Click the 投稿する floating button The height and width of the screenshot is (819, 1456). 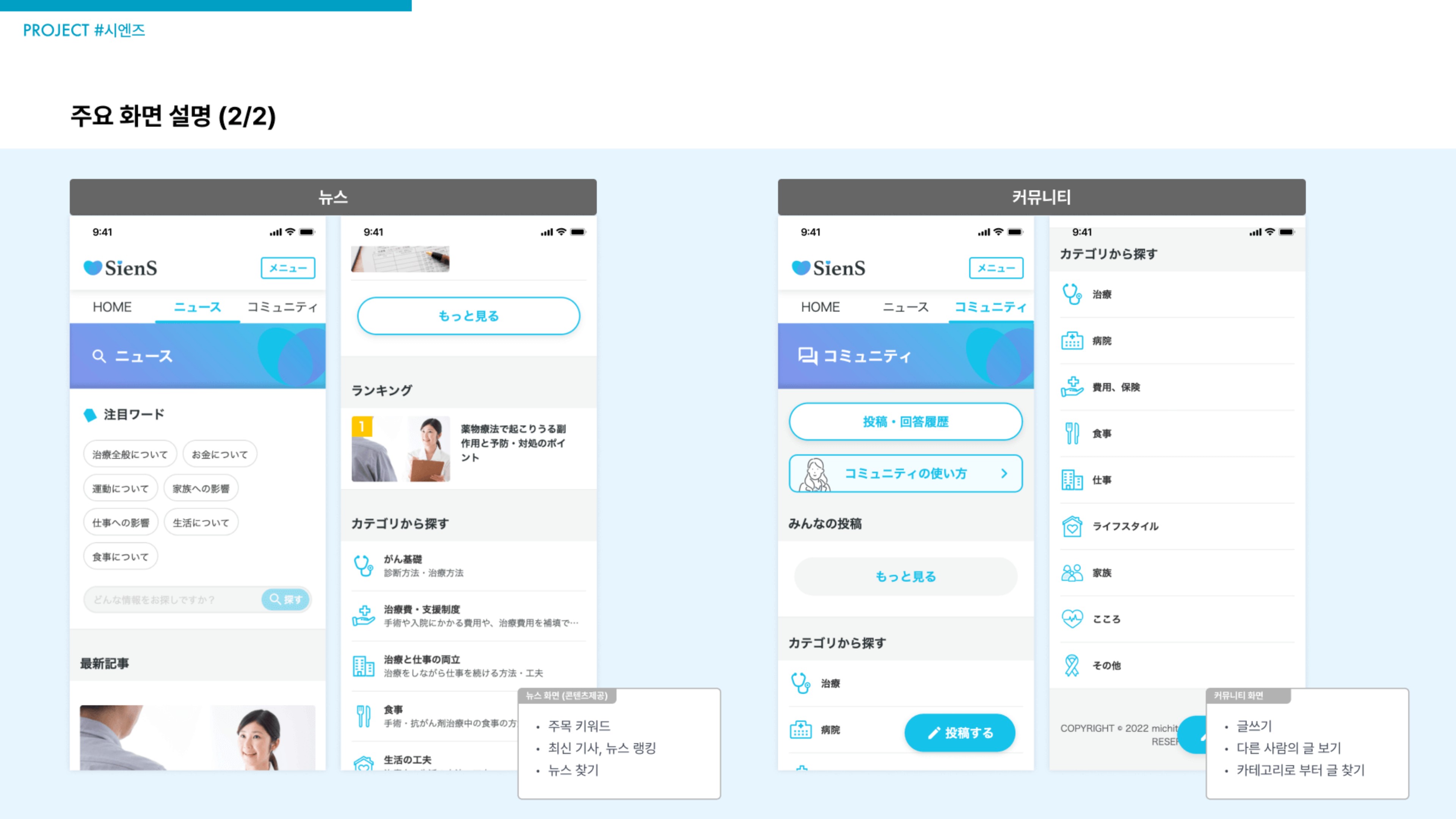(x=960, y=733)
